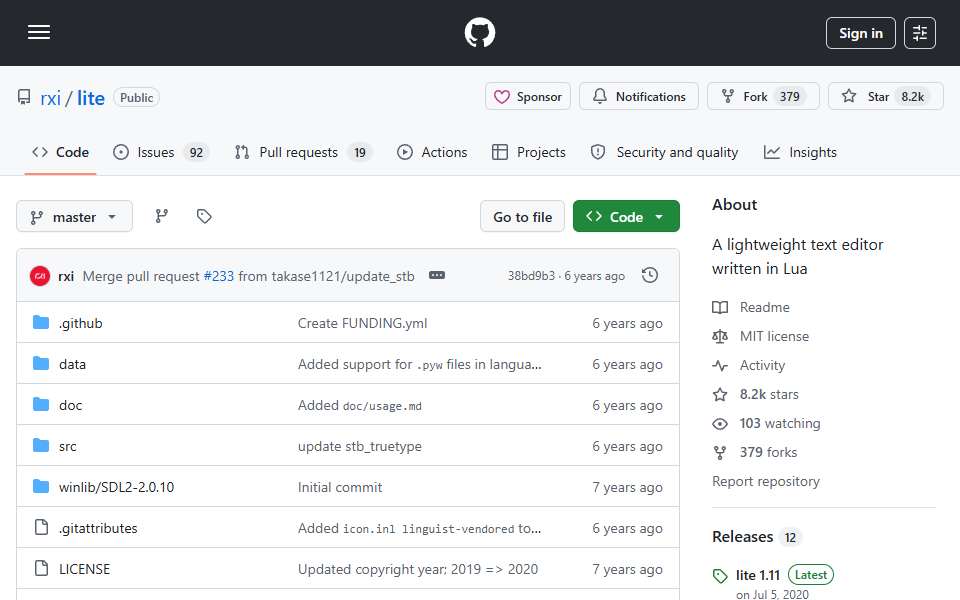Open the Pull requests tab
Image resolution: width=960 pixels, height=600 pixels.
(303, 152)
